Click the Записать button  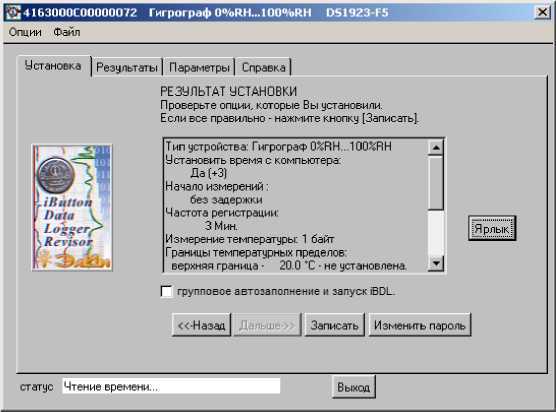334,325
